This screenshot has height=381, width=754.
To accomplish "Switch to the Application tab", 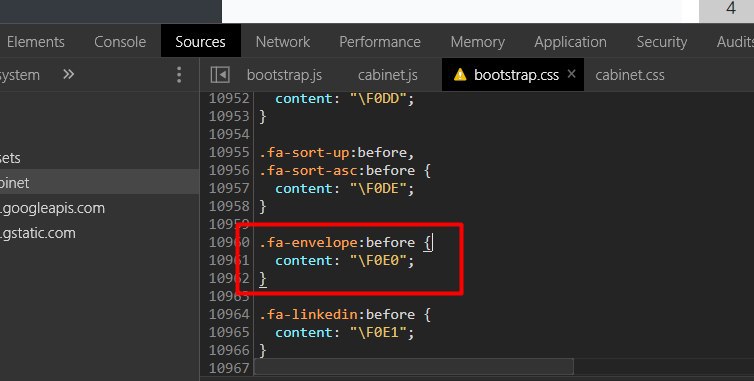I will point(570,42).
